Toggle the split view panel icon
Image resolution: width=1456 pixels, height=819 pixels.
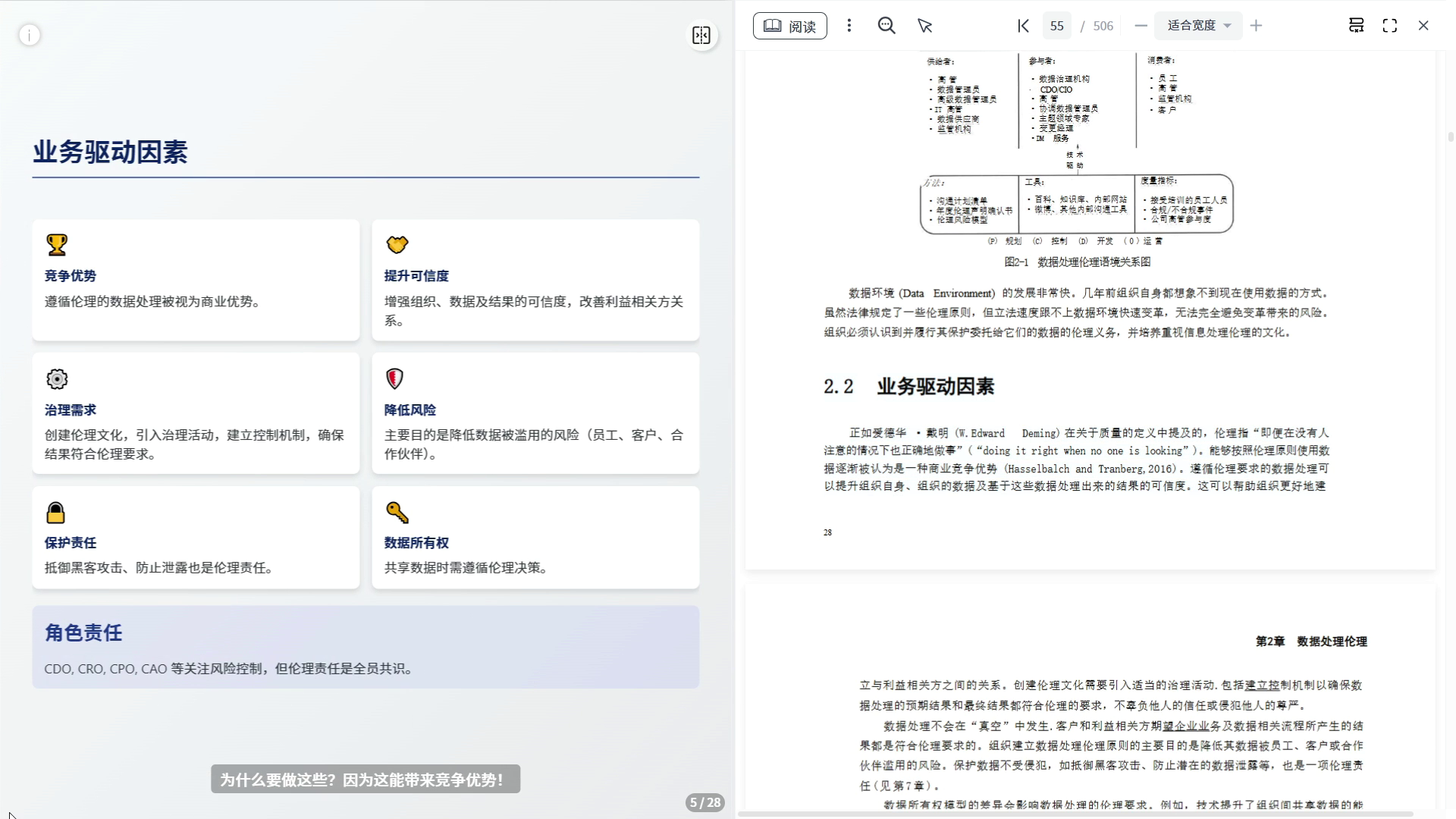[x=701, y=35]
